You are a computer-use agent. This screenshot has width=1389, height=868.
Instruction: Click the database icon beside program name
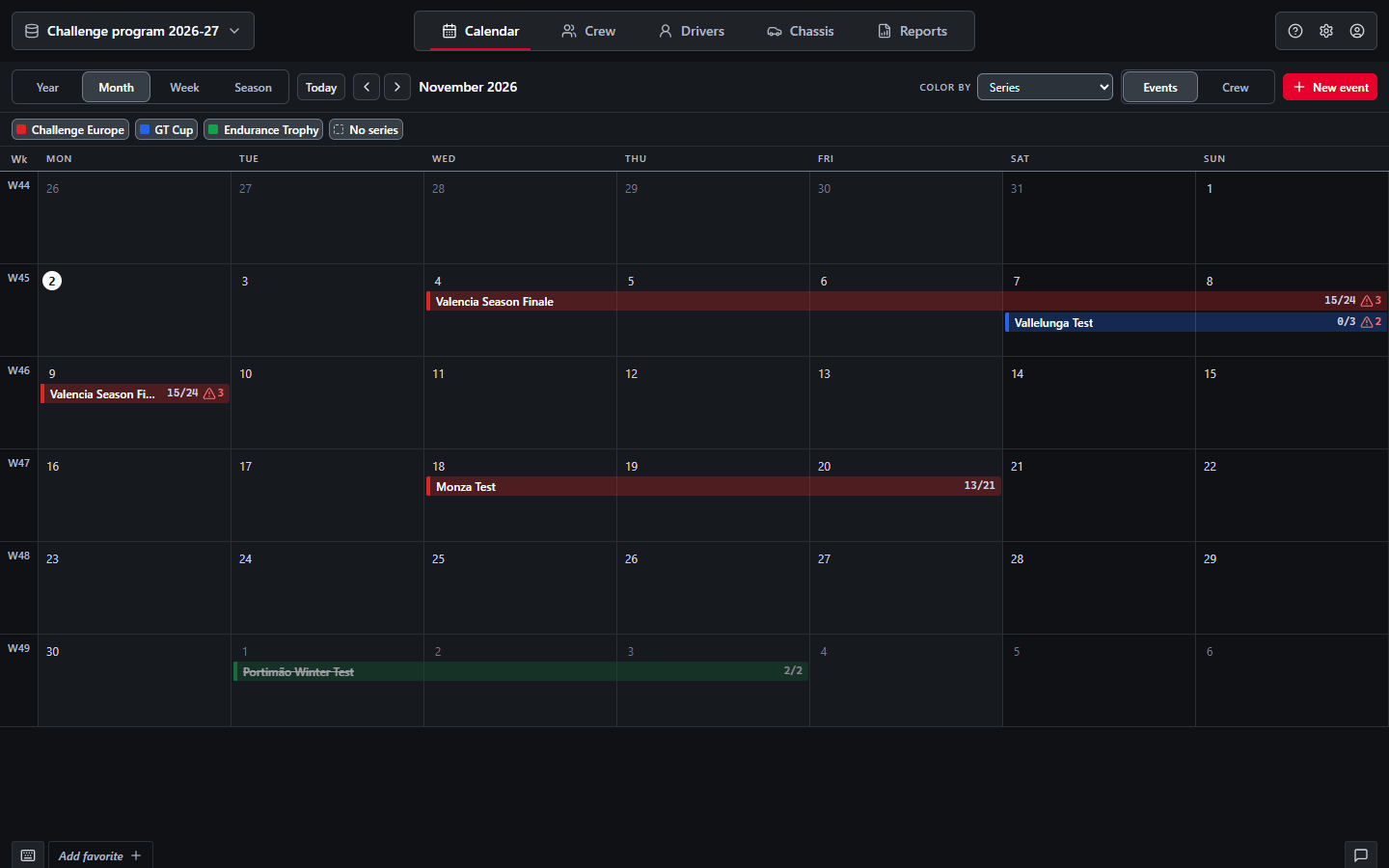coord(32,31)
